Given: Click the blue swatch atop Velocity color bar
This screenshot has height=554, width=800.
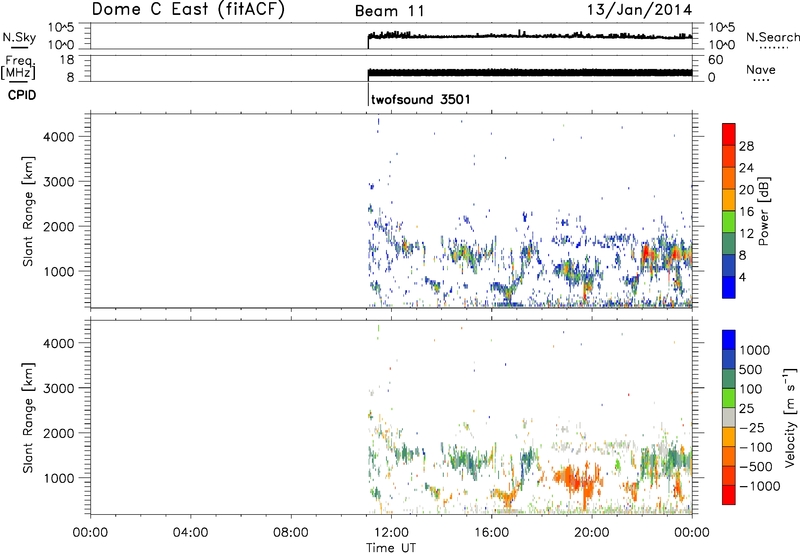Looking at the screenshot, I should tap(729, 340).
